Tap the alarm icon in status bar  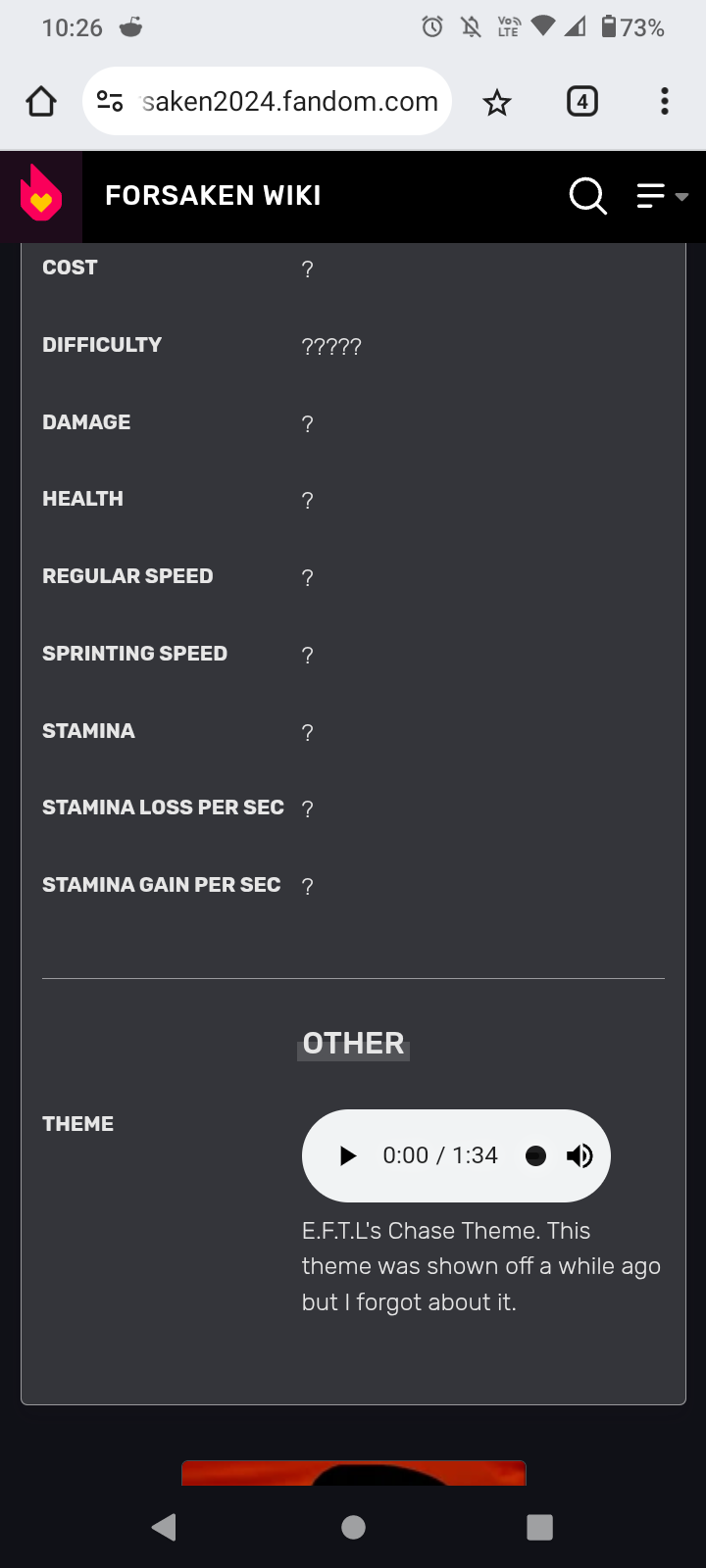(x=432, y=26)
